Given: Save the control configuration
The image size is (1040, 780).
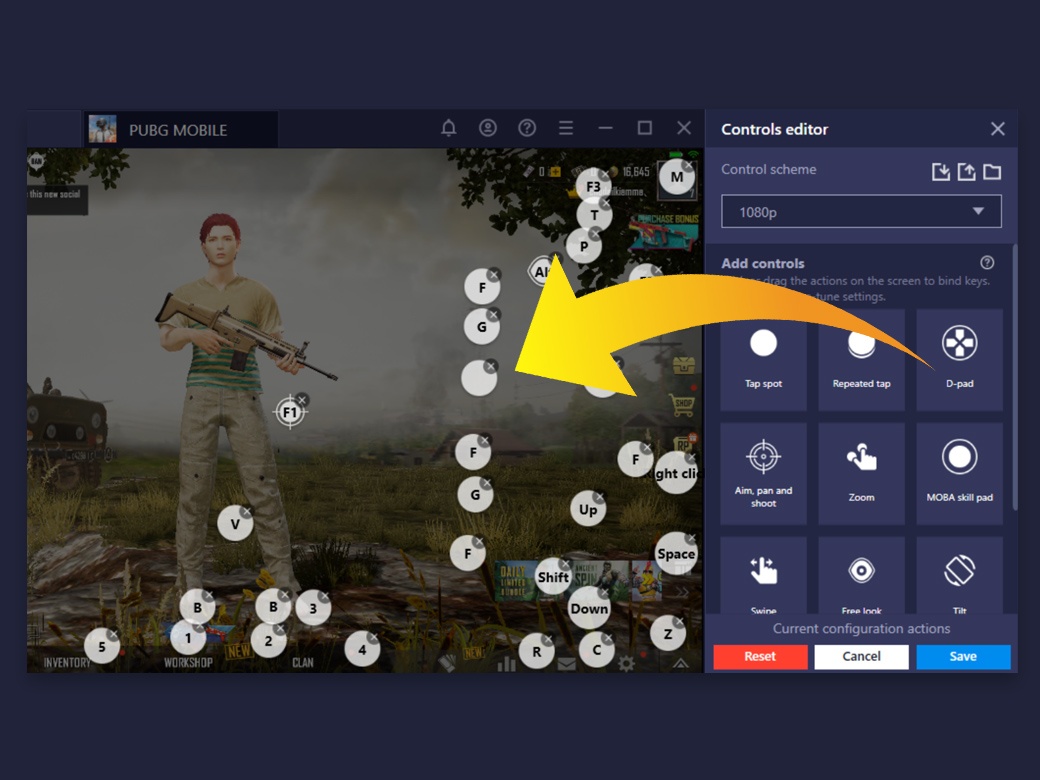Looking at the screenshot, I should [963, 656].
